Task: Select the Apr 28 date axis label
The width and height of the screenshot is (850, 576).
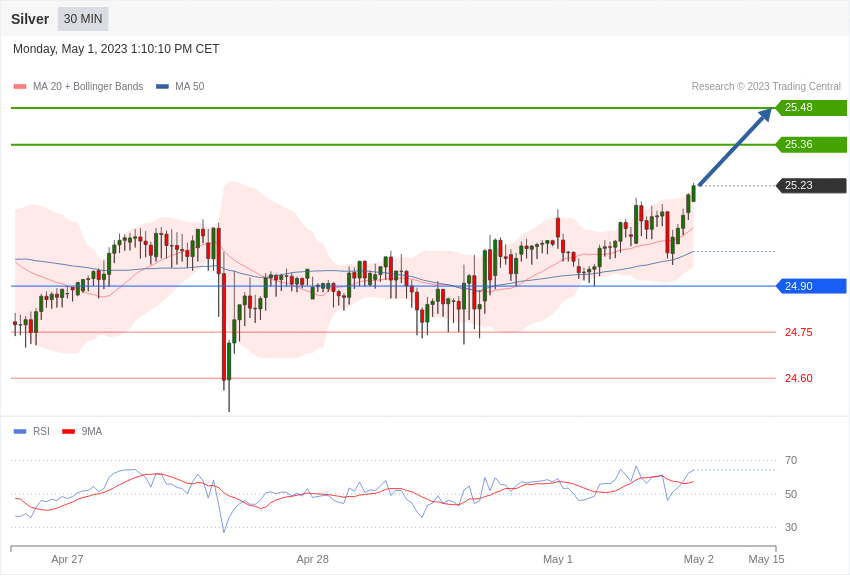Action: 312,559
